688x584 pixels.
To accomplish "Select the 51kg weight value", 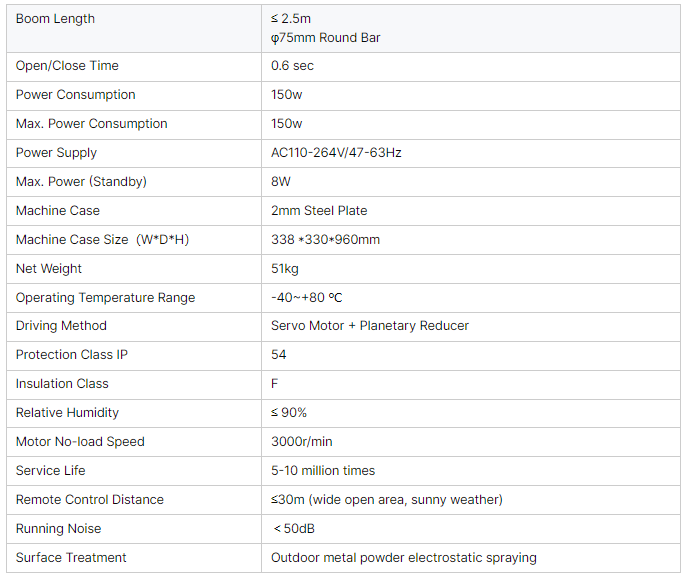I will click(x=285, y=269).
